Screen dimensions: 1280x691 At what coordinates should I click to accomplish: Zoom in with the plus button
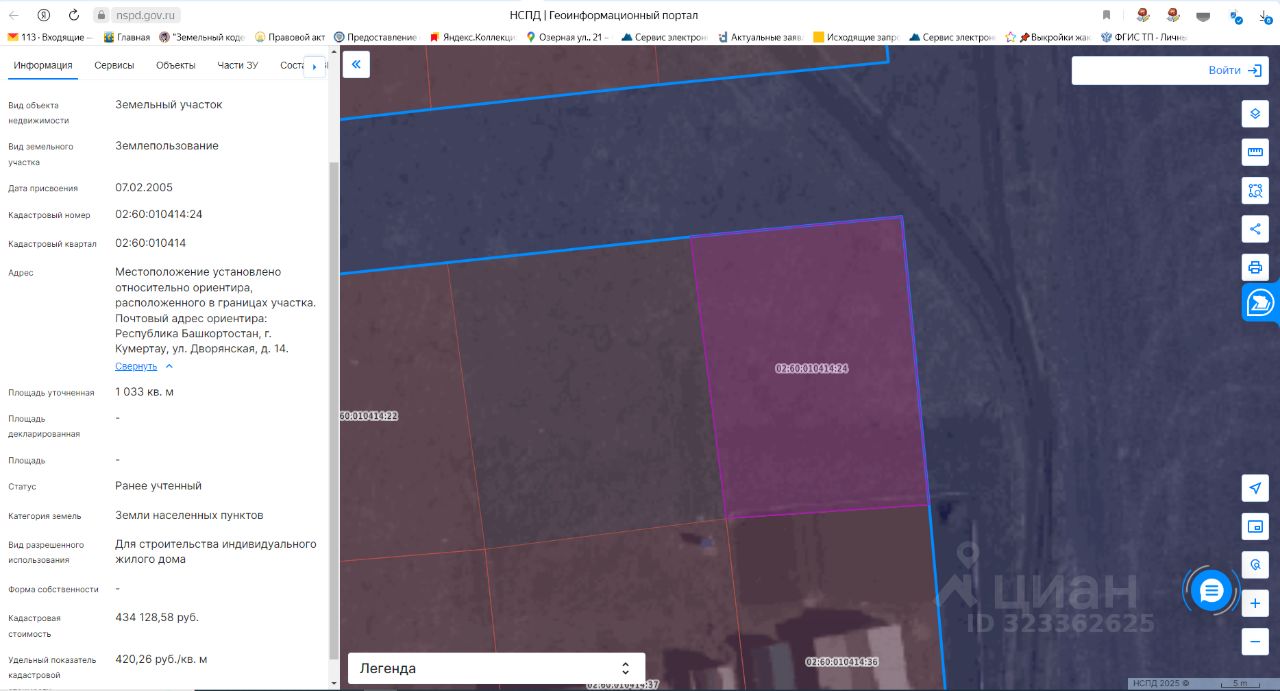tap(1255, 603)
